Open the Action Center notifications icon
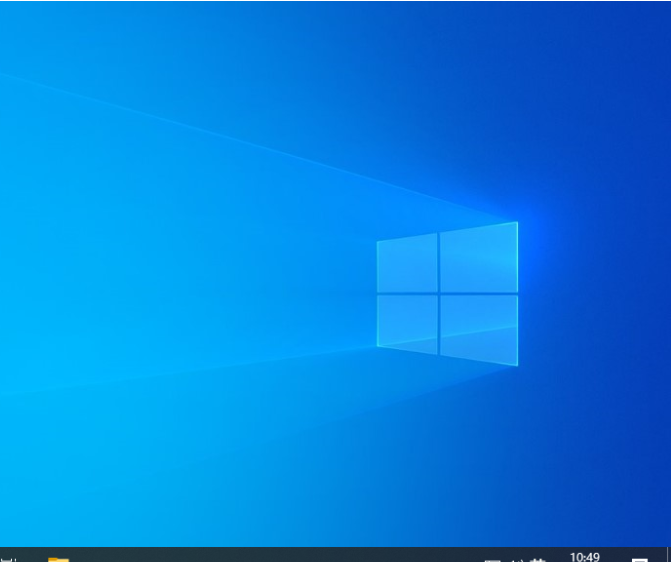This screenshot has height=562, width=671. pyautogui.click(x=639, y=559)
